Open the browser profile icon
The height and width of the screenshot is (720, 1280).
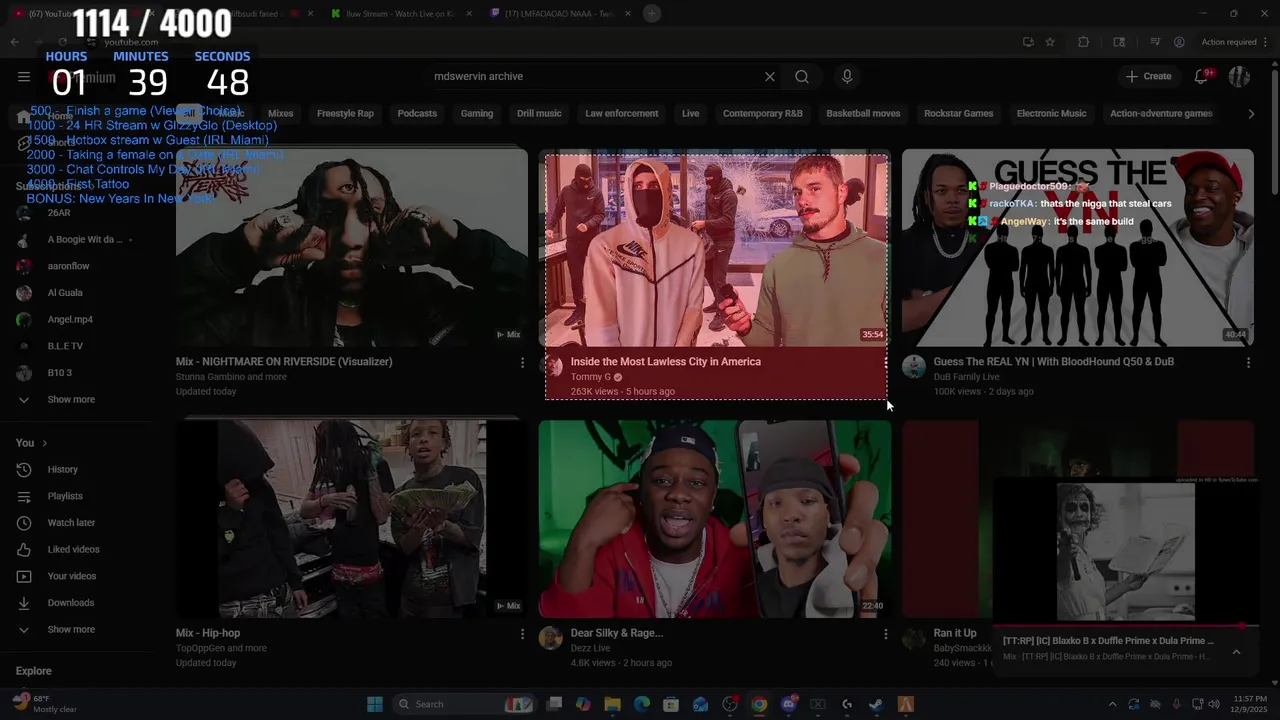1179,42
